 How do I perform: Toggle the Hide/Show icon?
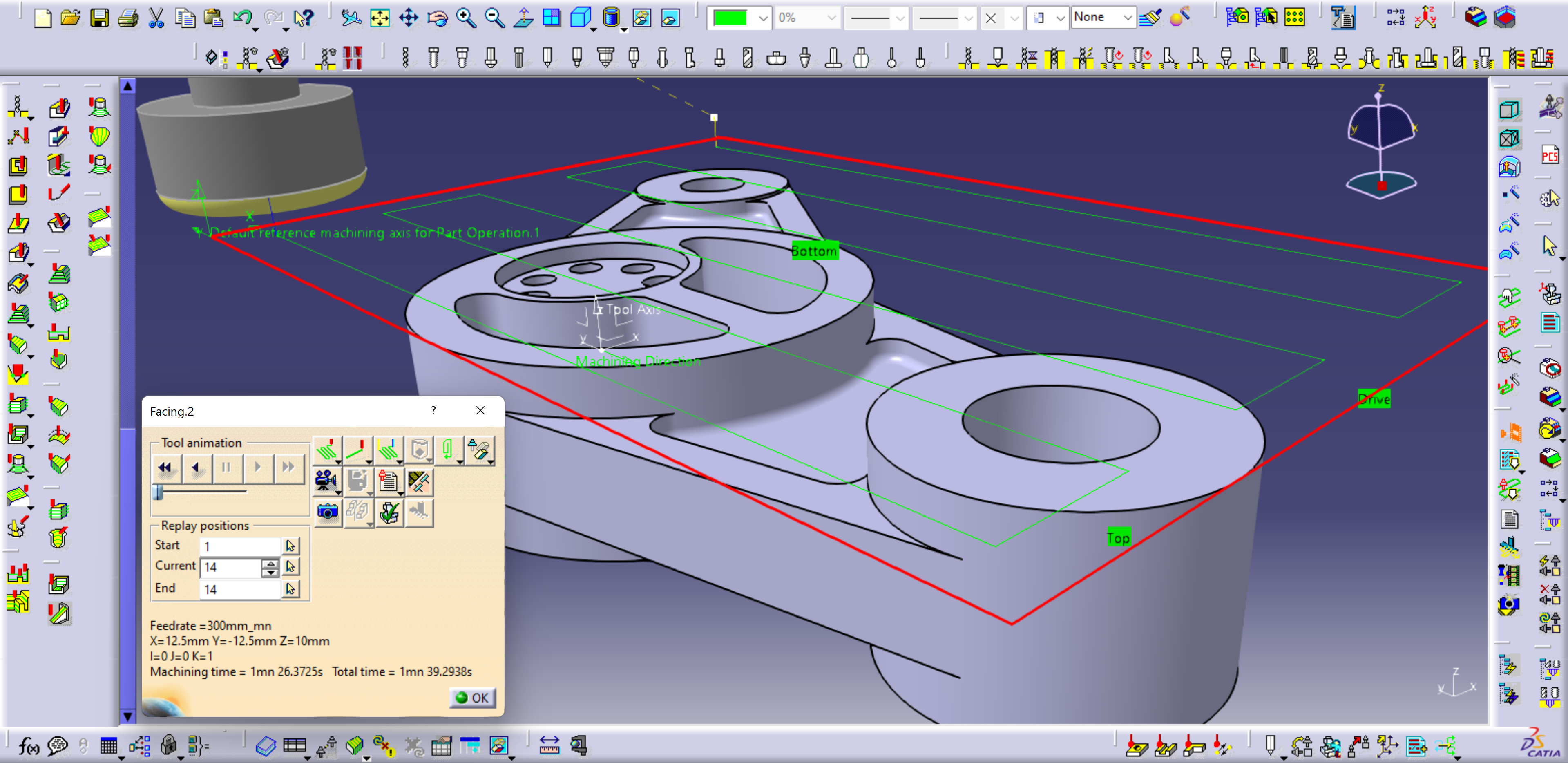(641, 18)
